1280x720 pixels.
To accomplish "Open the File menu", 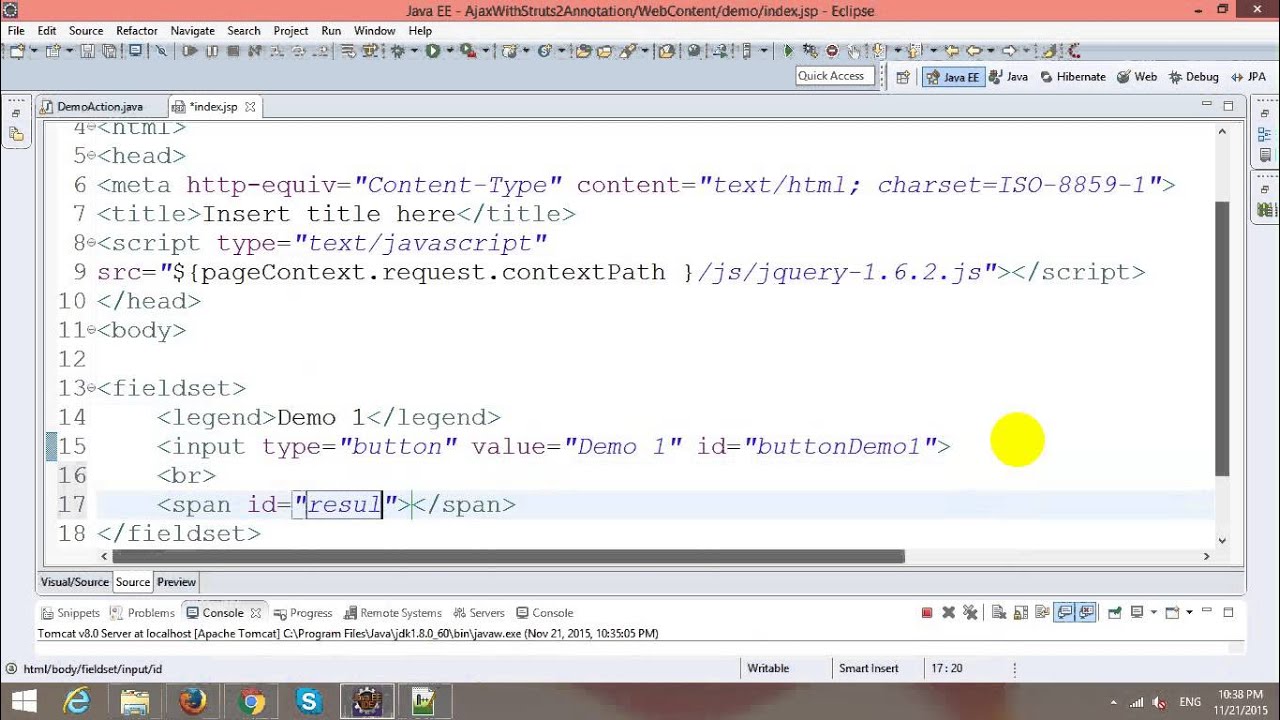I will tap(16, 31).
